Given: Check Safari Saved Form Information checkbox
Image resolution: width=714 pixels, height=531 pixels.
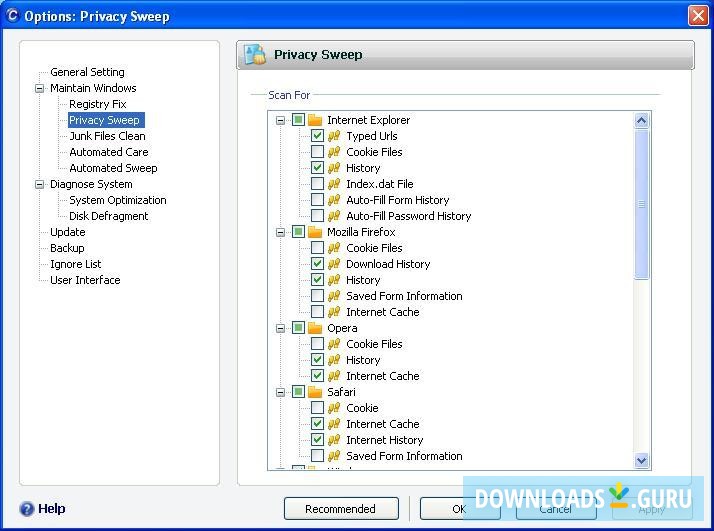Looking at the screenshot, I should click(317, 456).
